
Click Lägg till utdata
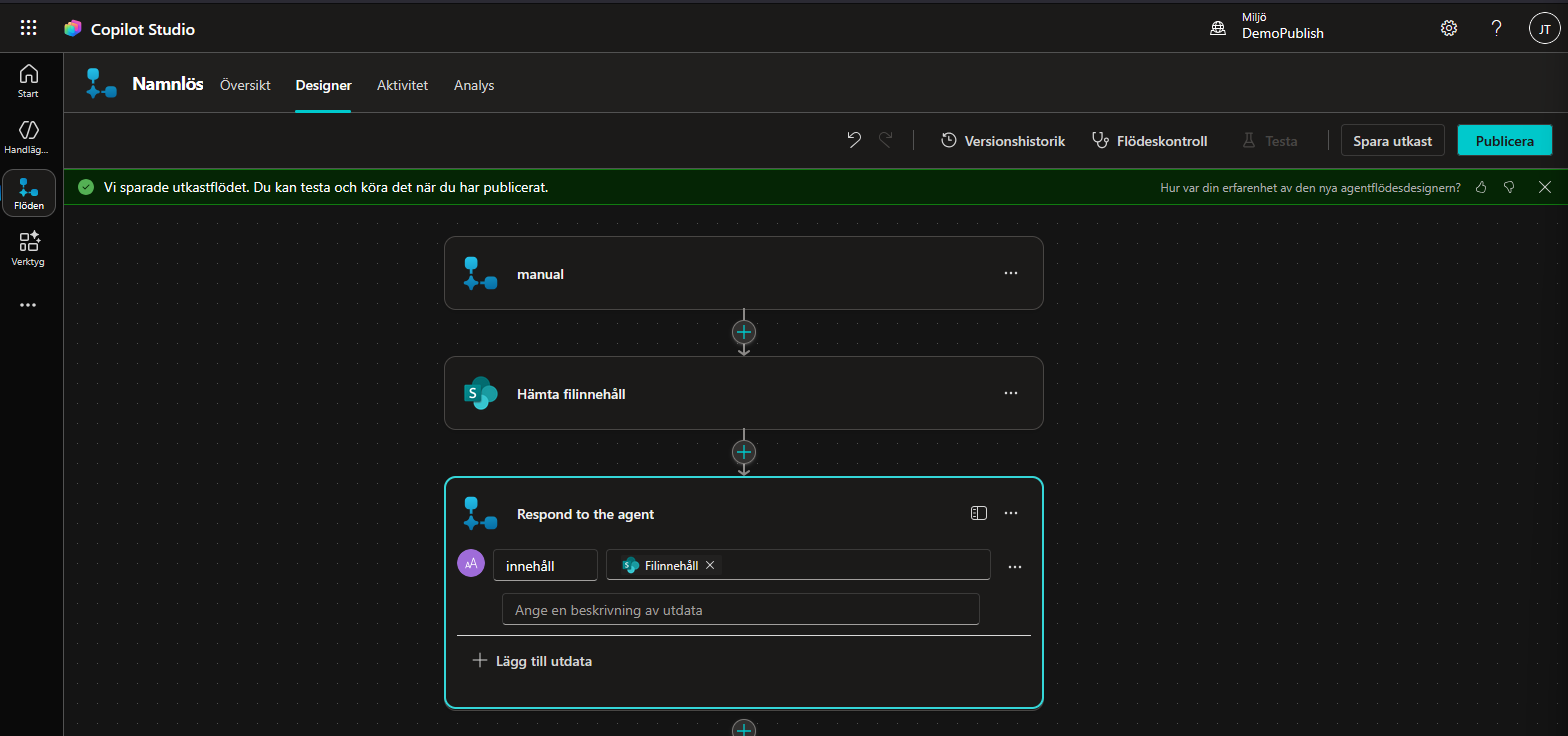point(532,661)
